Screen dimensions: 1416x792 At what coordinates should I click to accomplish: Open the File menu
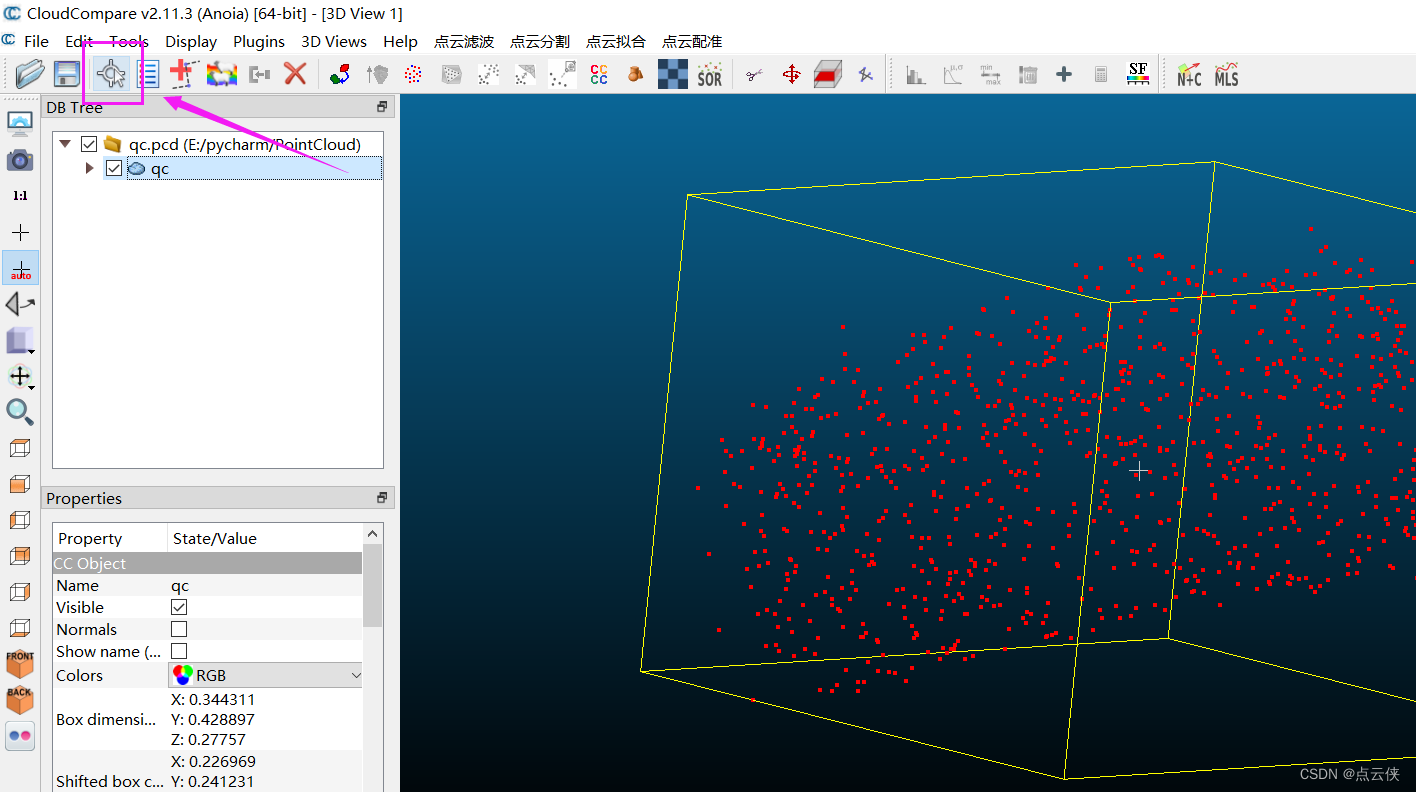click(x=36, y=41)
